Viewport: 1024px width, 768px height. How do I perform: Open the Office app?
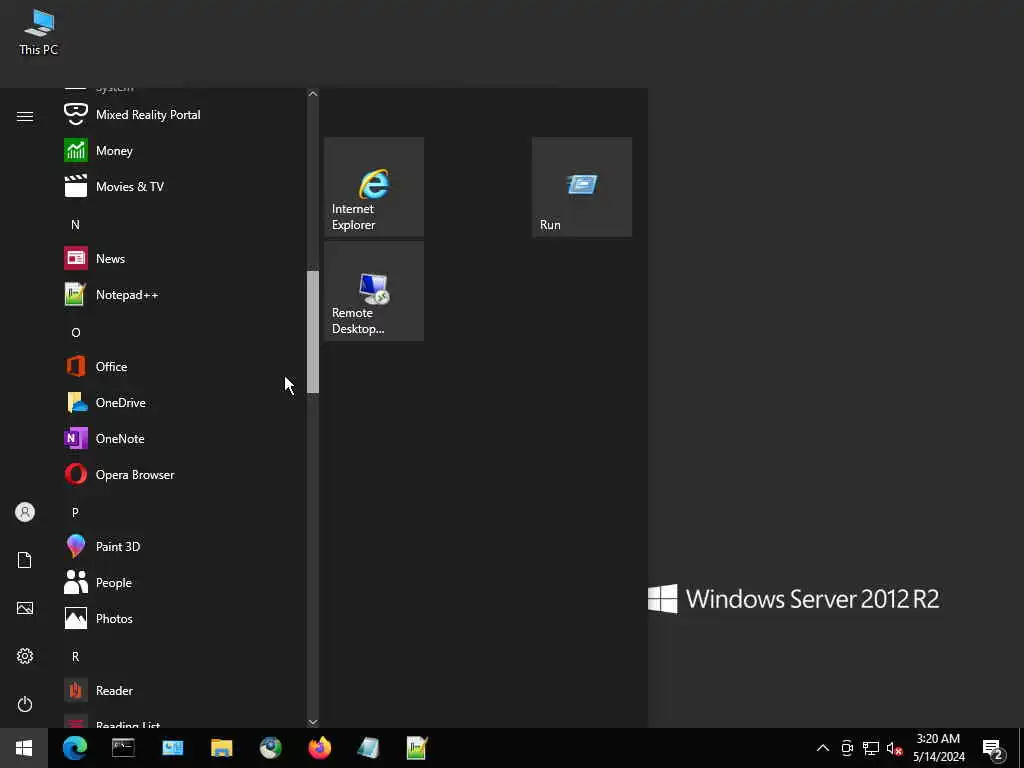(x=183, y=366)
